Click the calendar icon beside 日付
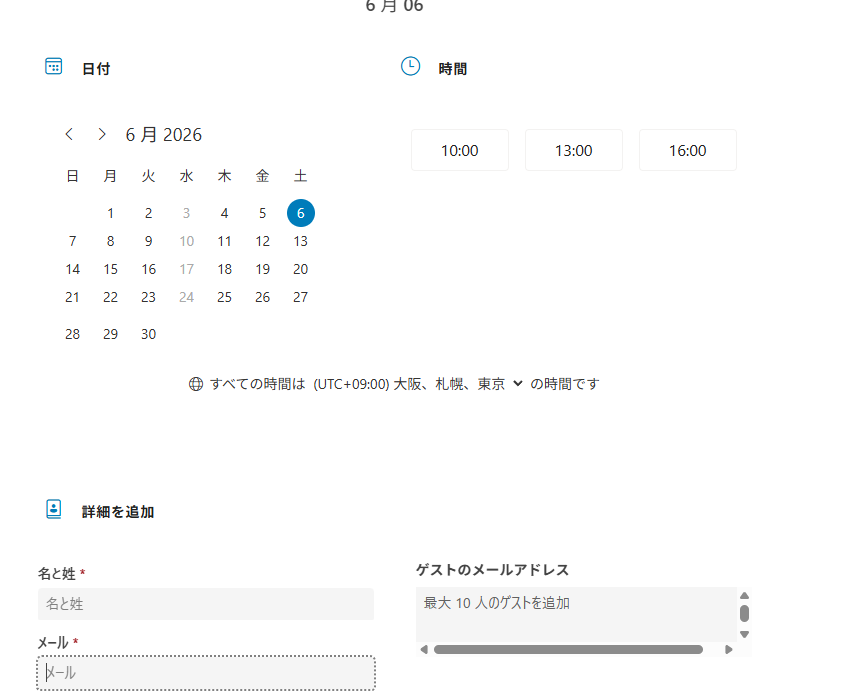 point(53,66)
